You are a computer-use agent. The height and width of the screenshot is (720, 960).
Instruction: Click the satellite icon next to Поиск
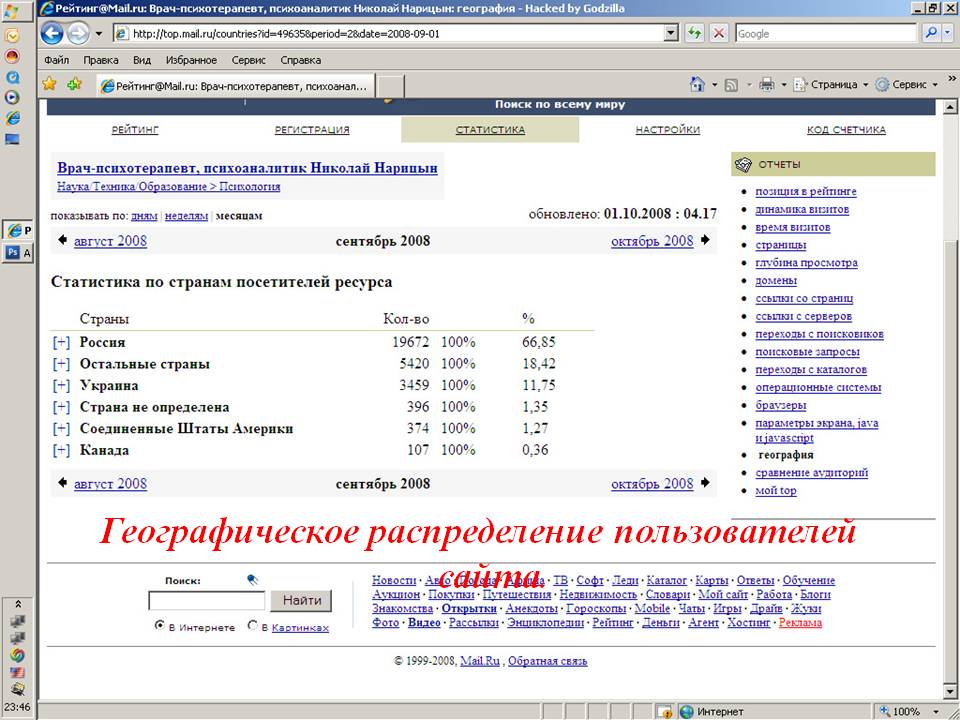click(253, 579)
